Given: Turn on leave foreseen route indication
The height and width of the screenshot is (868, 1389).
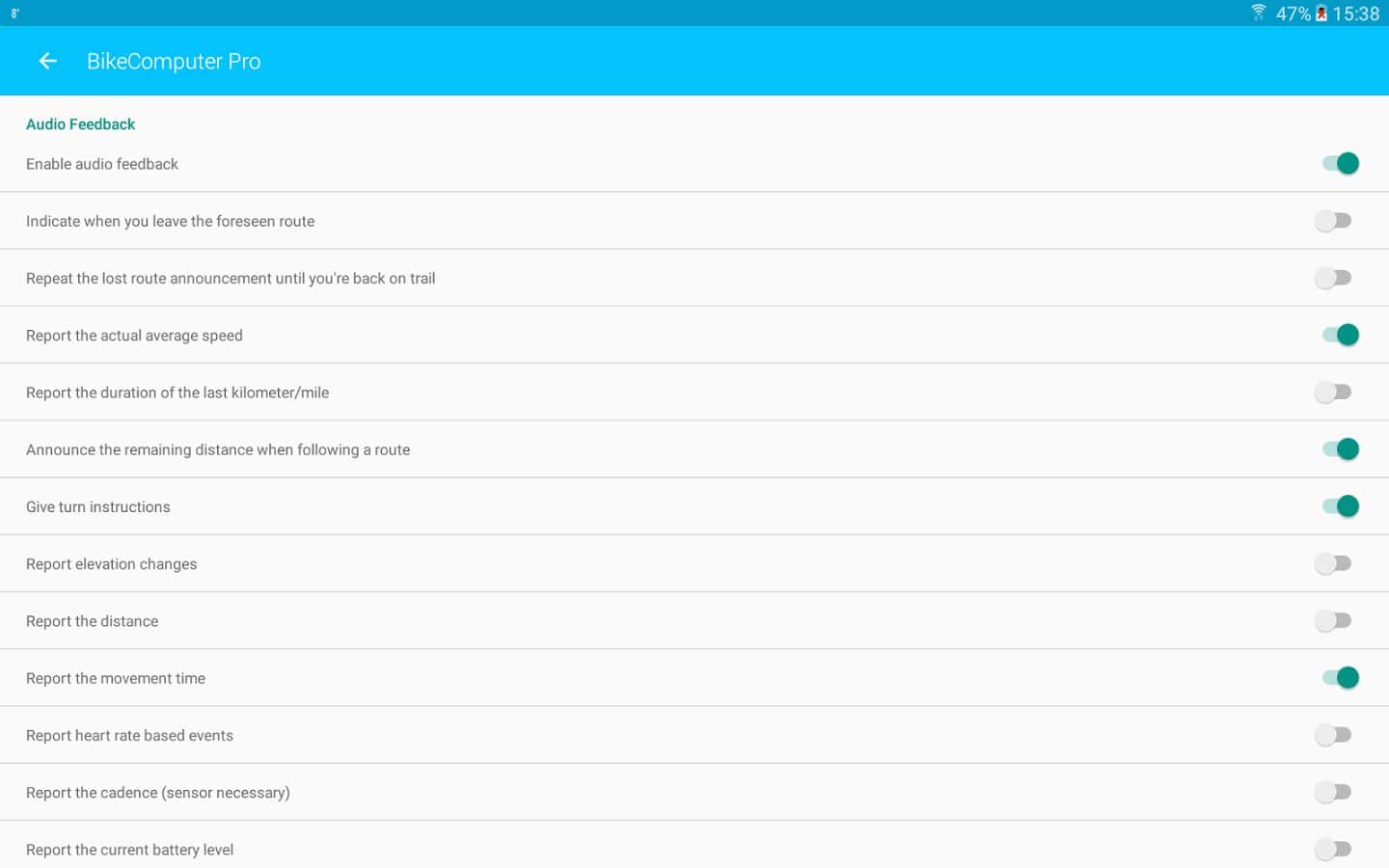Looking at the screenshot, I should (1333, 221).
